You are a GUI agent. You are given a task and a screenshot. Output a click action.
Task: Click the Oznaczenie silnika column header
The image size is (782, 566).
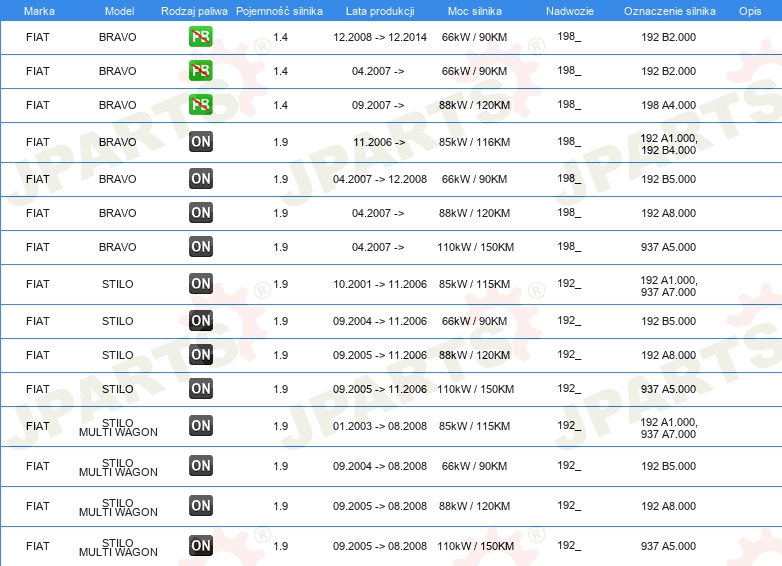coord(669,11)
